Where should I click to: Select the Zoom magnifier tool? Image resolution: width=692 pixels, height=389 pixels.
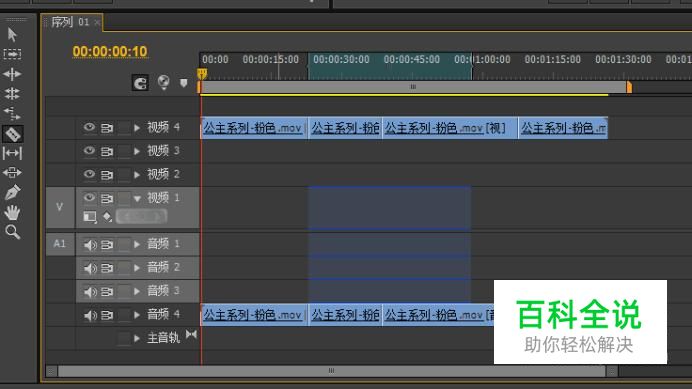[x=12, y=232]
